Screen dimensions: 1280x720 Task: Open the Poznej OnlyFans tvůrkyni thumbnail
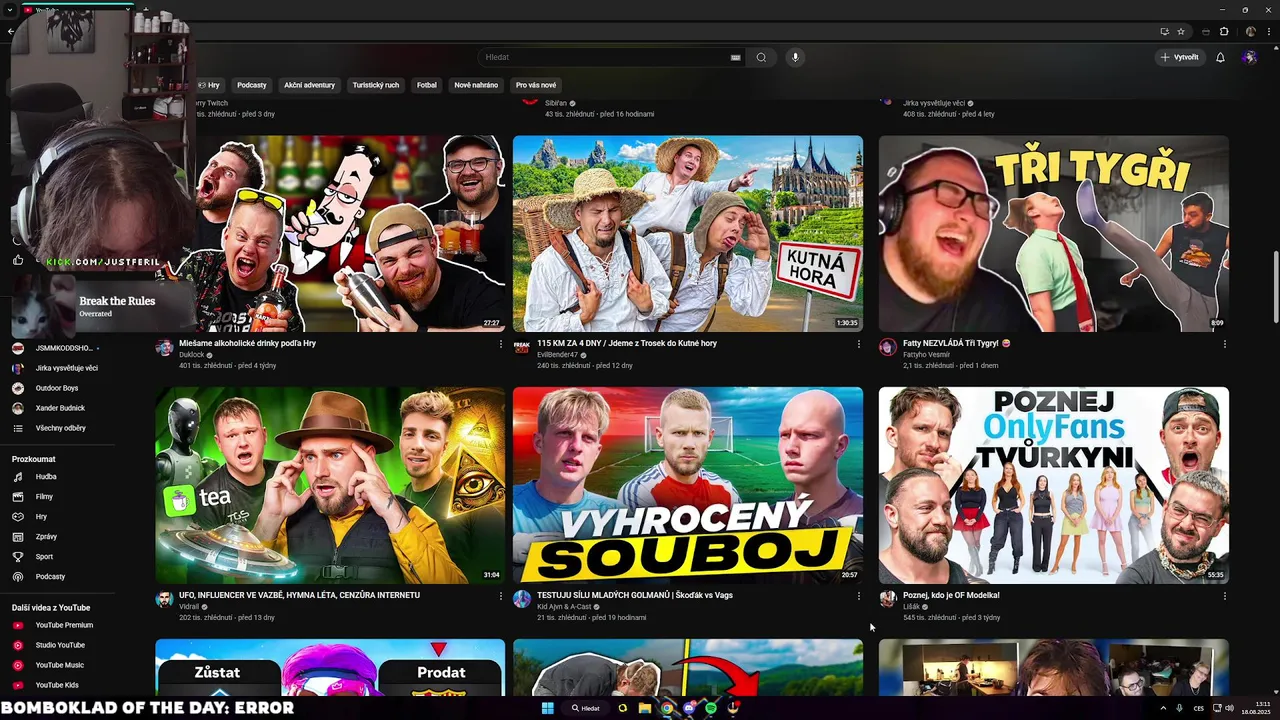pyautogui.click(x=1054, y=485)
